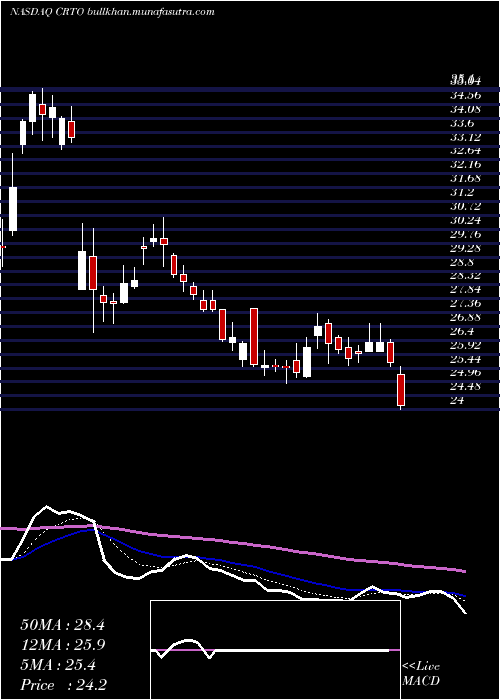The width and height of the screenshot is (500, 700).
Task: Click the 28.32 price axis label
Action: tap(465, 276)
